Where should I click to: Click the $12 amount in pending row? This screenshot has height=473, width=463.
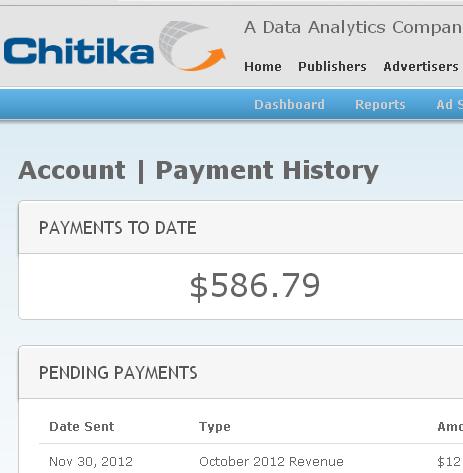450,462
